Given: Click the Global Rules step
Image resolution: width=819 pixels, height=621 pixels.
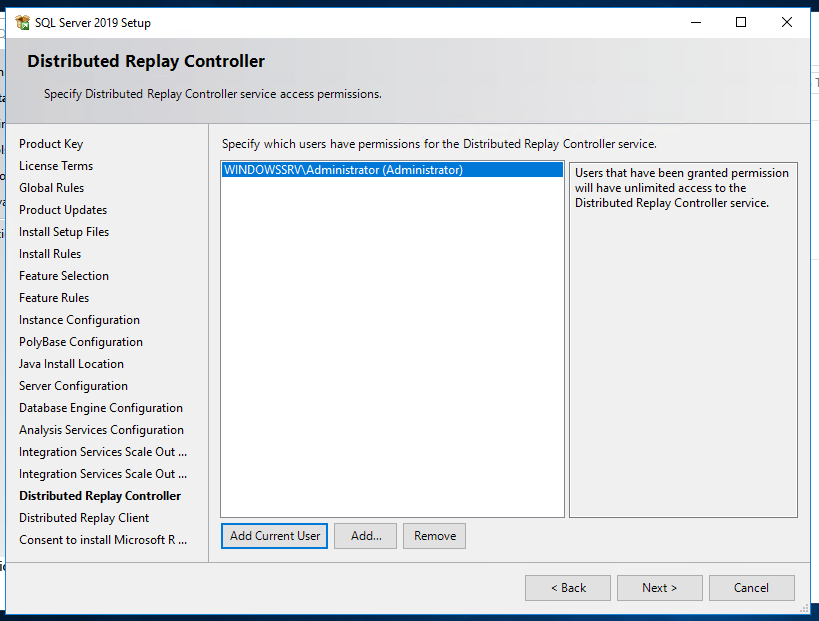Looking at the screenshot, I should [51, 188].
